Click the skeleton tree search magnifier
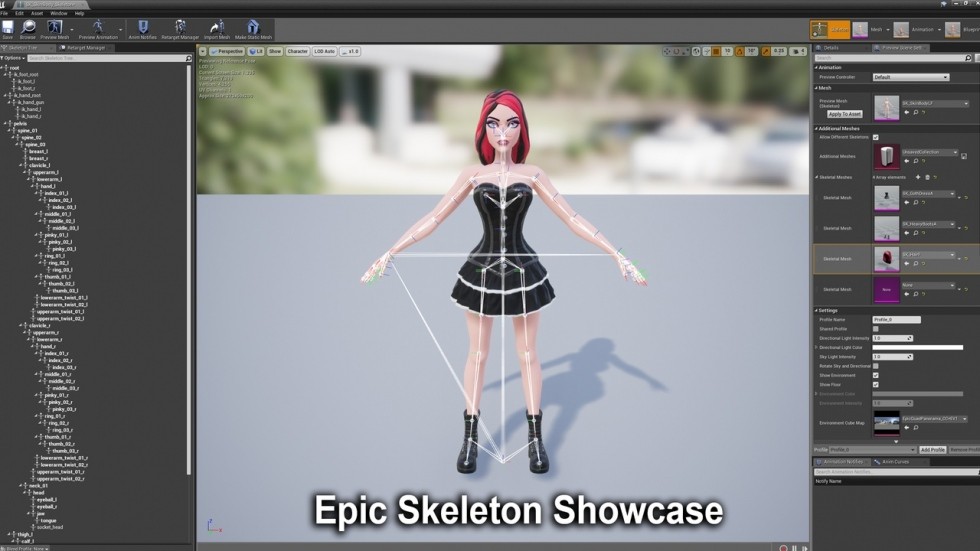 click(189, 58)
